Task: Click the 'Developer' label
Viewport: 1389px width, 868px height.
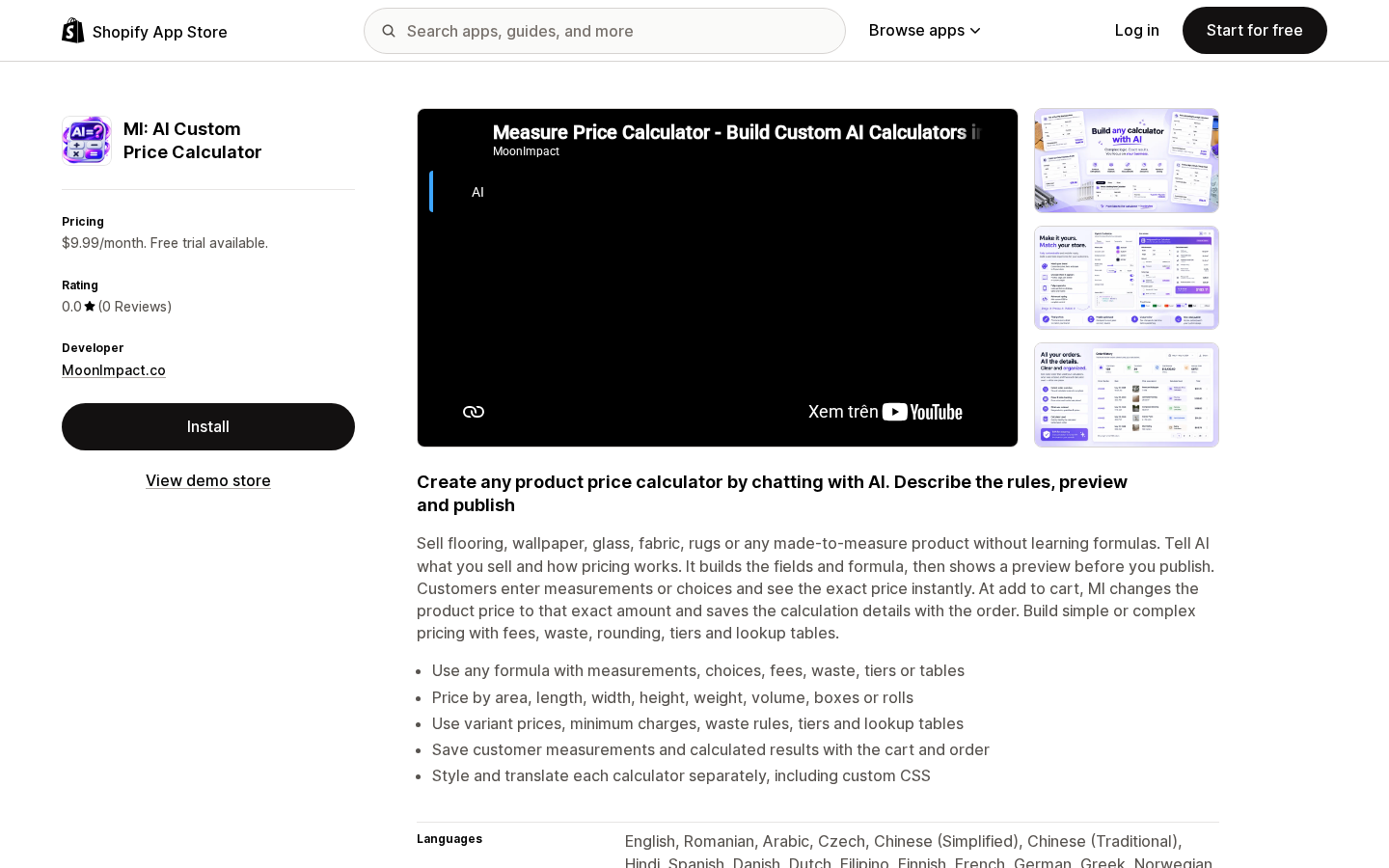Action: point(93,348)
